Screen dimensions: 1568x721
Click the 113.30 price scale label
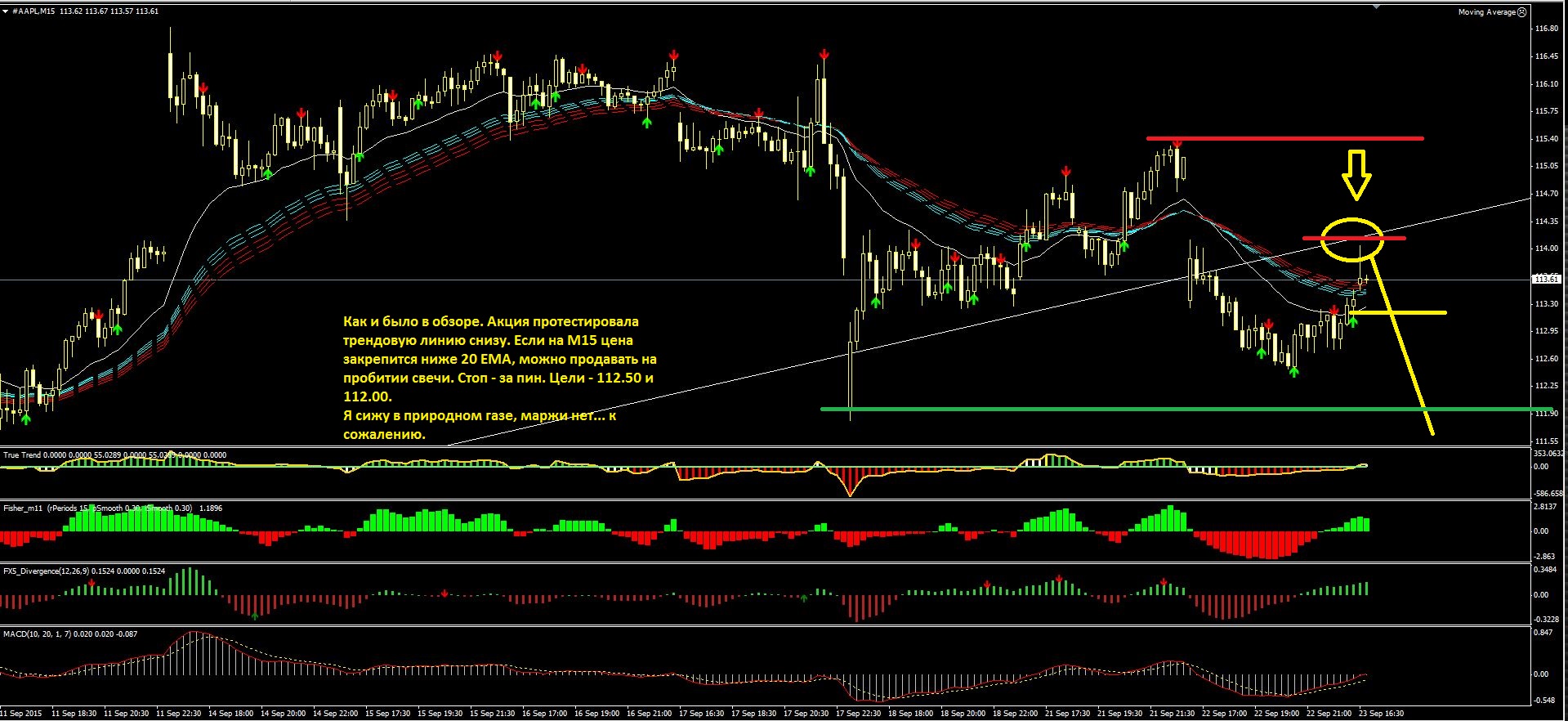coord(1547,304)
